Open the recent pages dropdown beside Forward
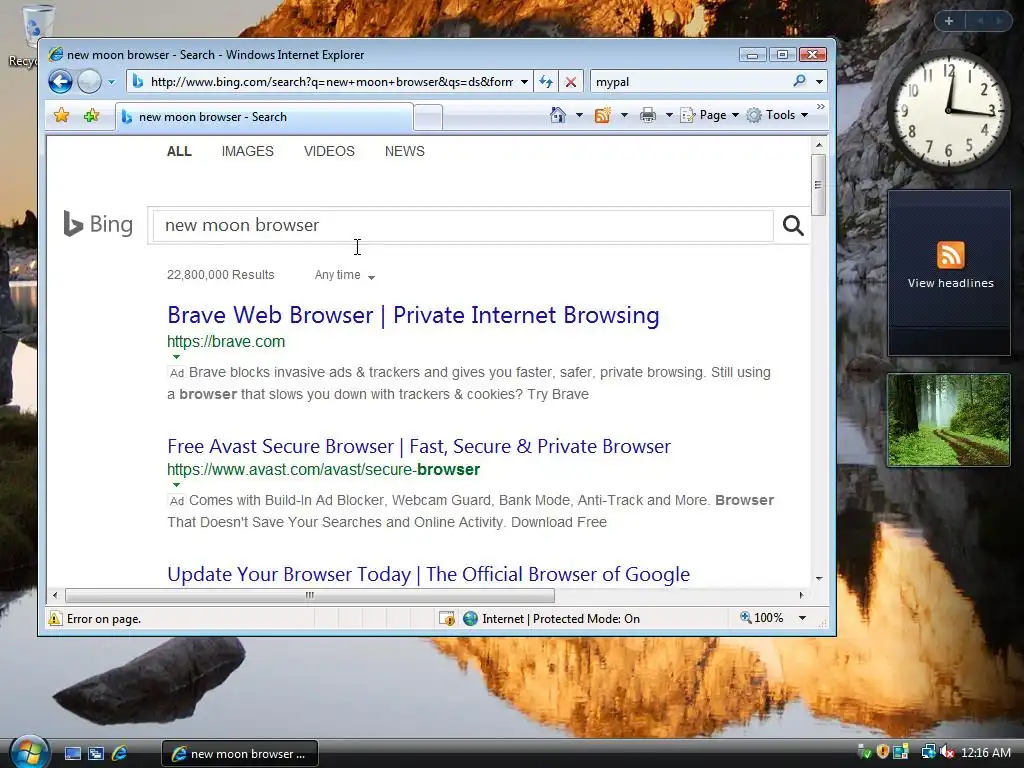 [111, 82]
